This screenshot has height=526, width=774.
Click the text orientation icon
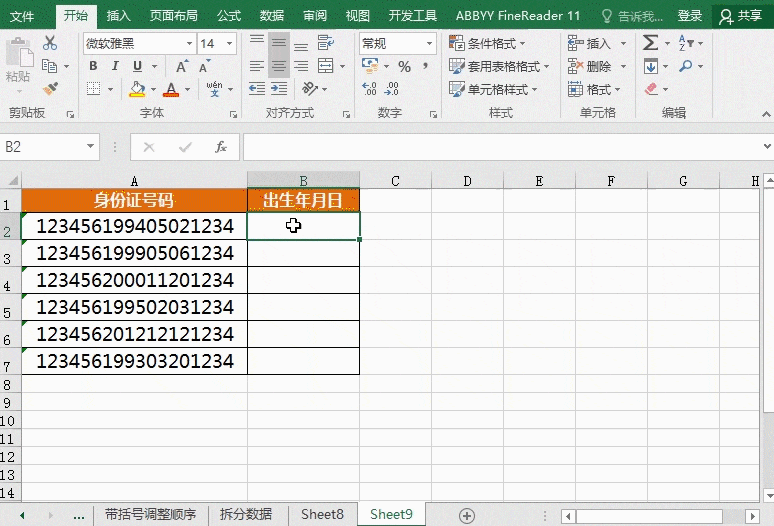(310, 89)
